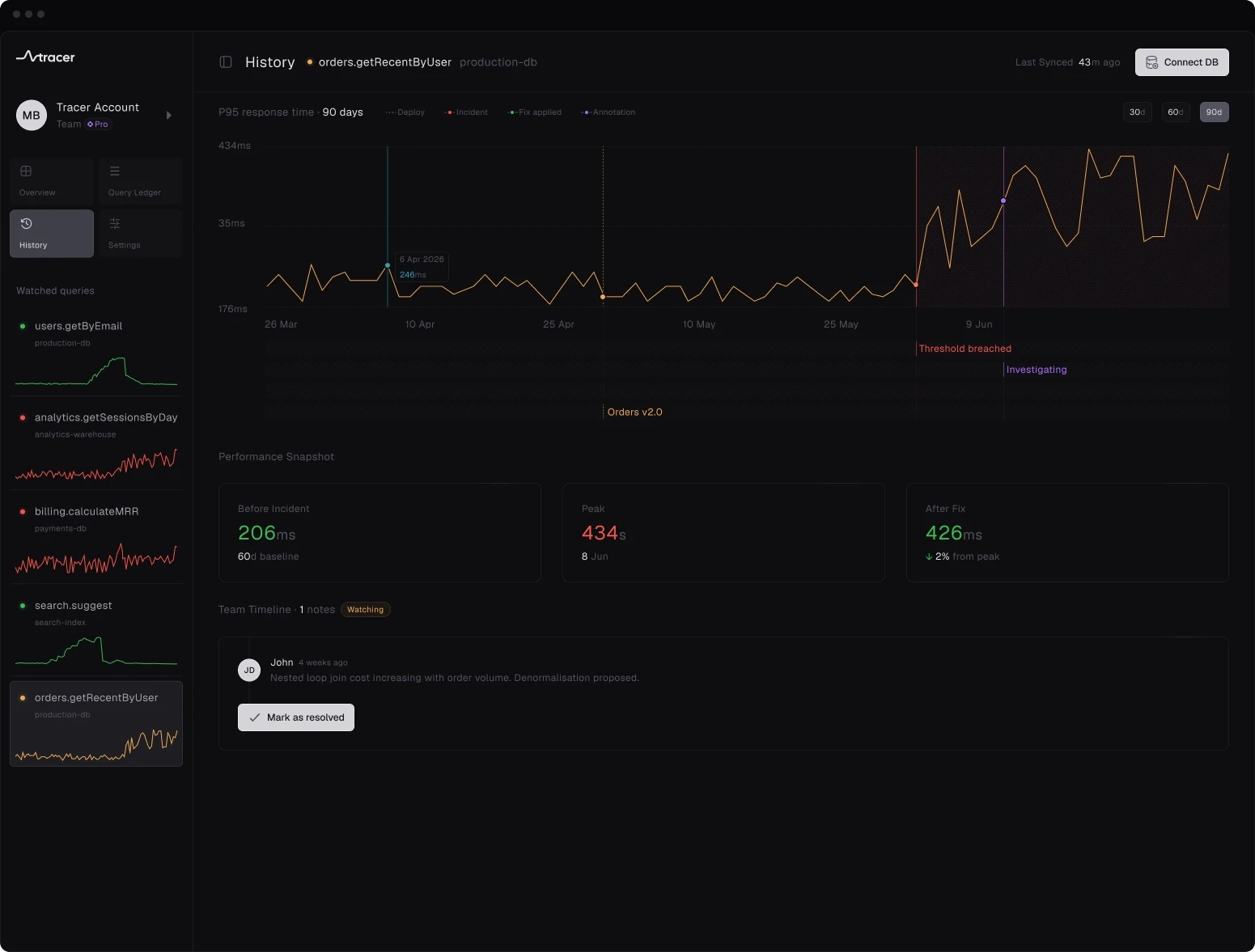Toggle the Incident legend item

[x=467, y=112]
